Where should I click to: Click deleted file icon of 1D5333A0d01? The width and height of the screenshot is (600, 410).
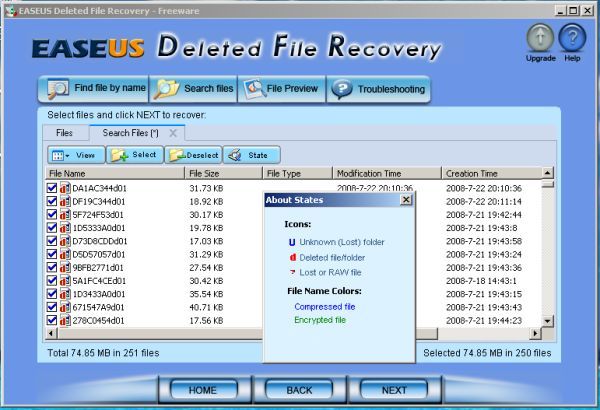point(65,228)
